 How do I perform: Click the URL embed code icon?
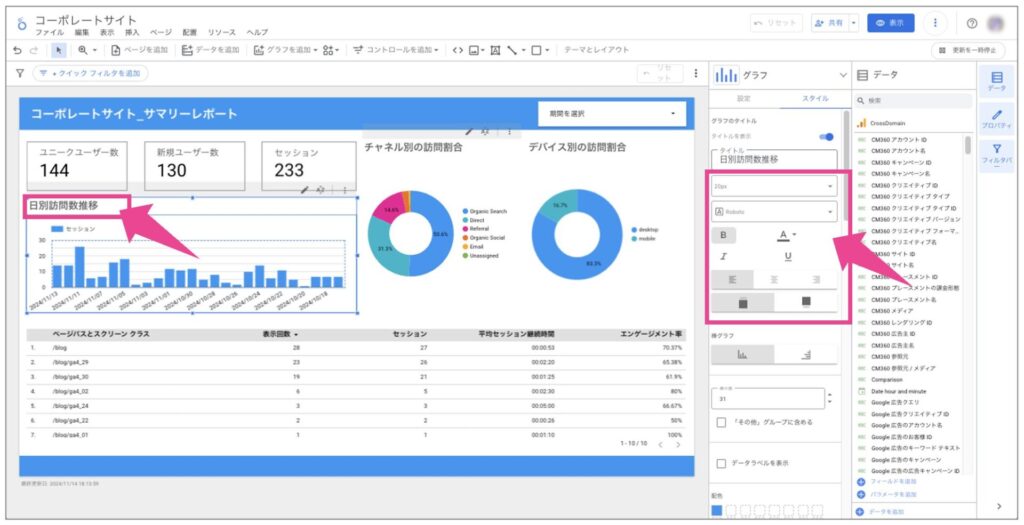pyautogui.click(x=458, y=50)
